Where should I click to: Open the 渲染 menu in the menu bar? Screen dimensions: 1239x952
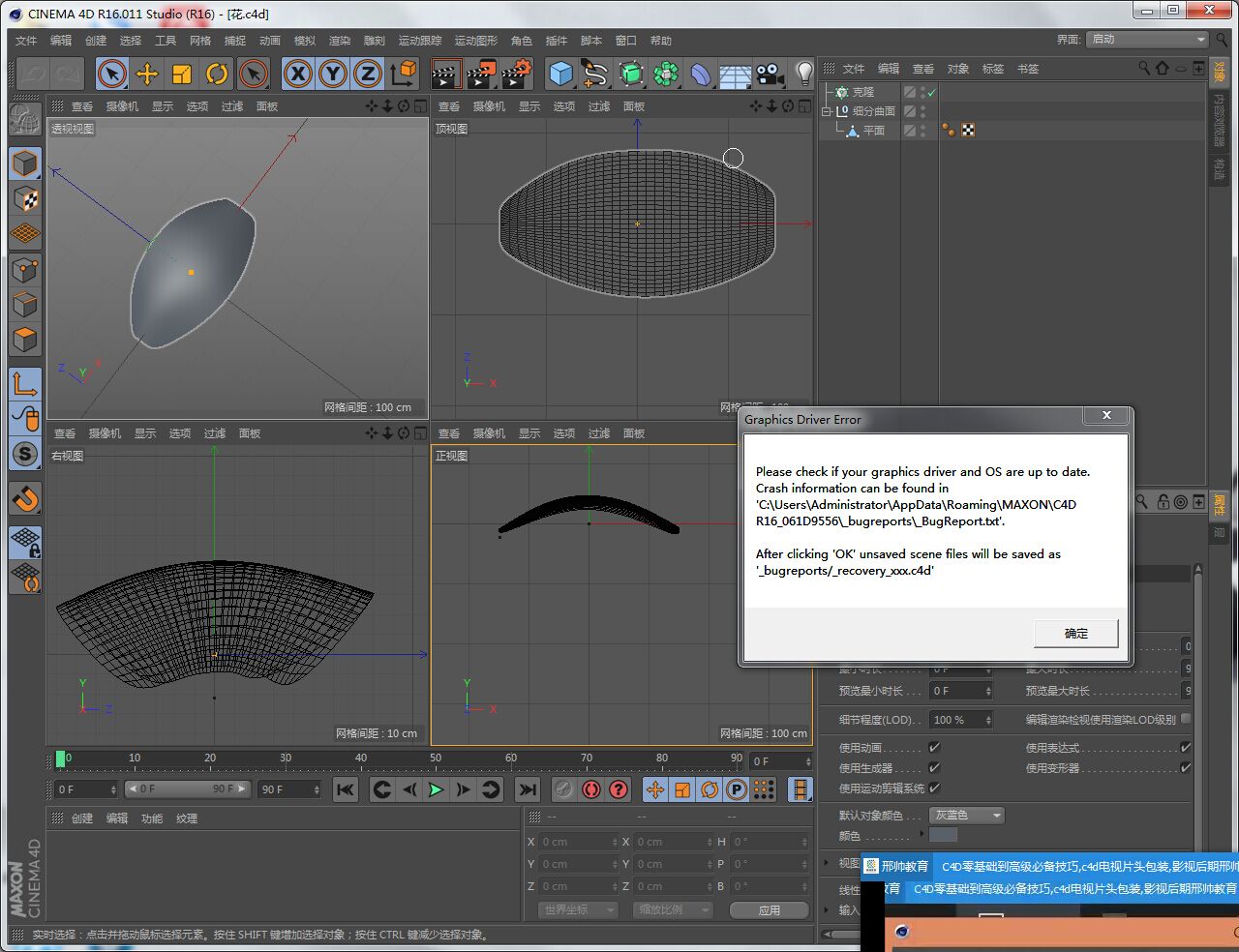click(340, 41)
